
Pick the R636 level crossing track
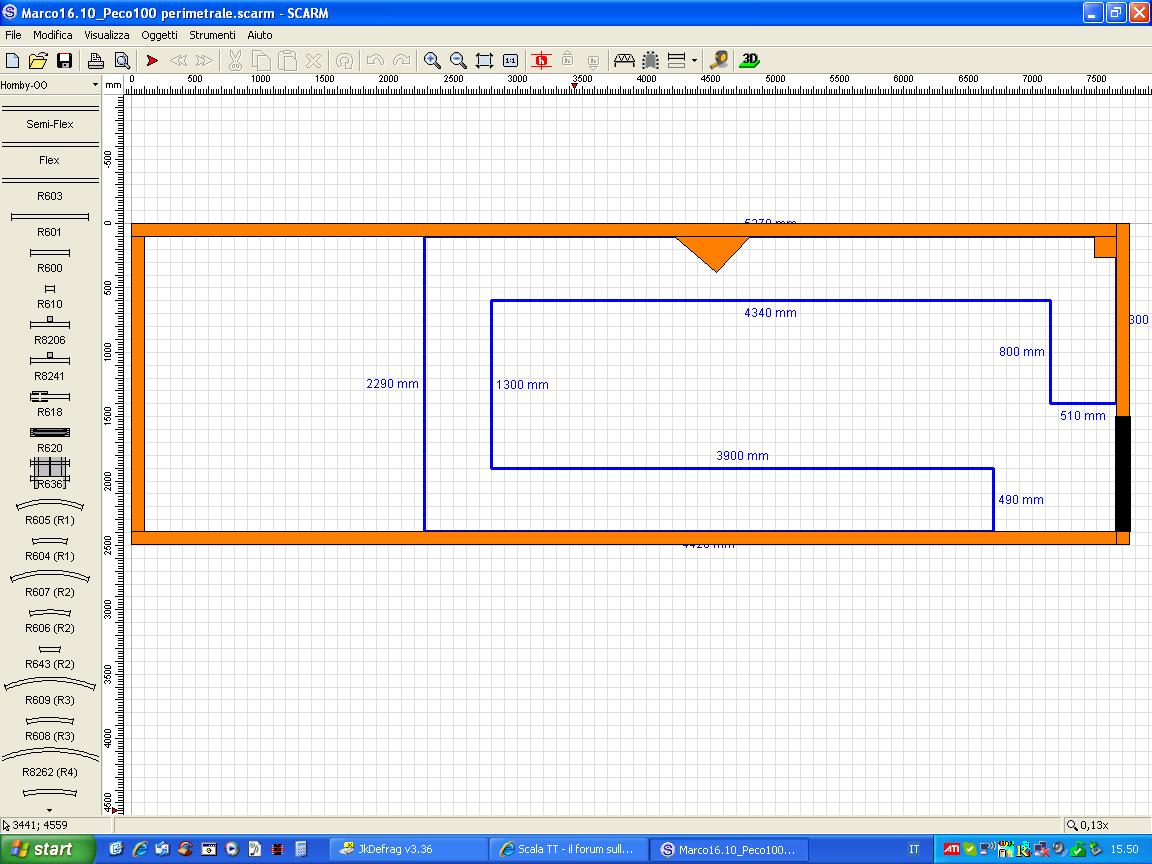click(x=50, y=474)
